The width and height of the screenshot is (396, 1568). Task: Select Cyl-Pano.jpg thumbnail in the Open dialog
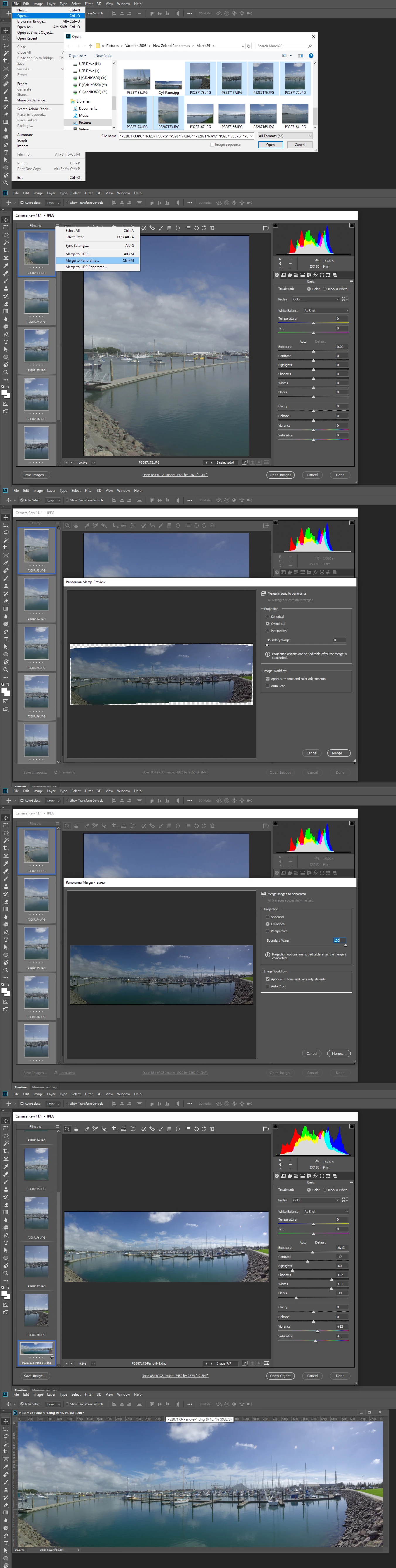(x=168, y=85)
